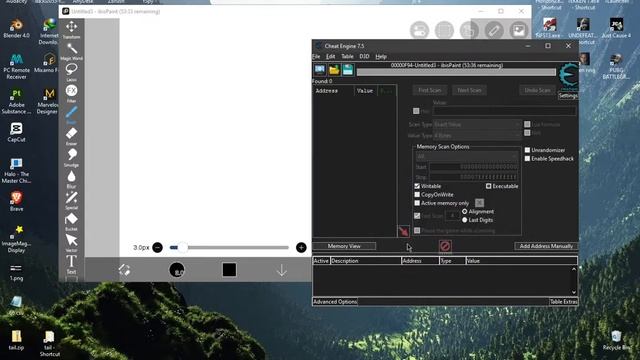Select the Lasso tool in ibisPaint

[71, 72]
